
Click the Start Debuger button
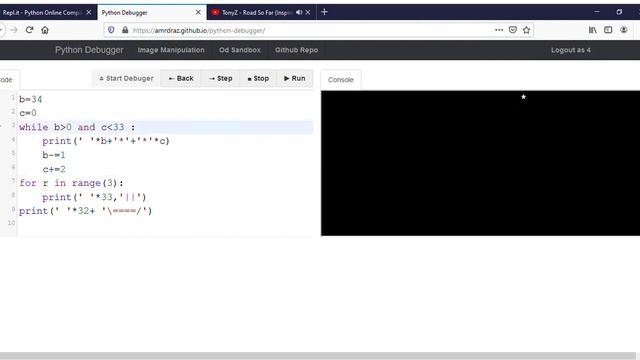coord(126,78)
